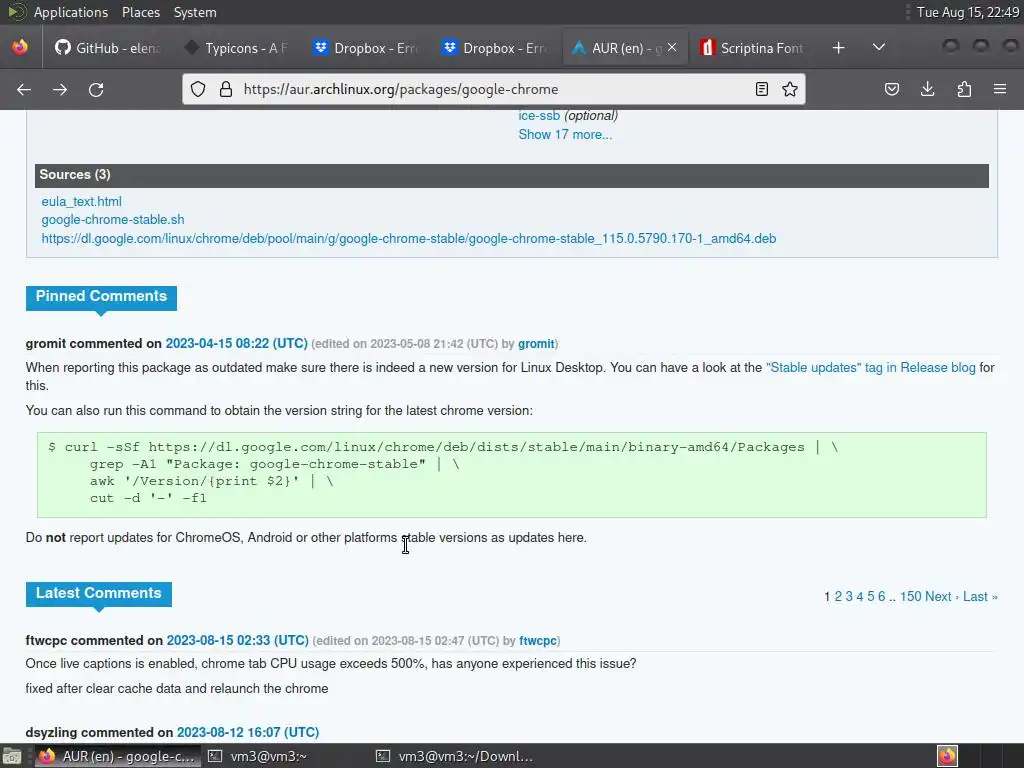Reload the current AUR page

pyautogui.click(x=96, y=89)
